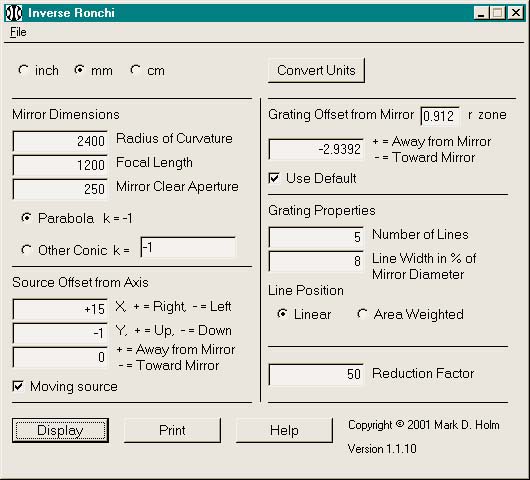Screen dimensions: 530x480
Task: Click the Reduction Factor field
Action: pos(316,374)
